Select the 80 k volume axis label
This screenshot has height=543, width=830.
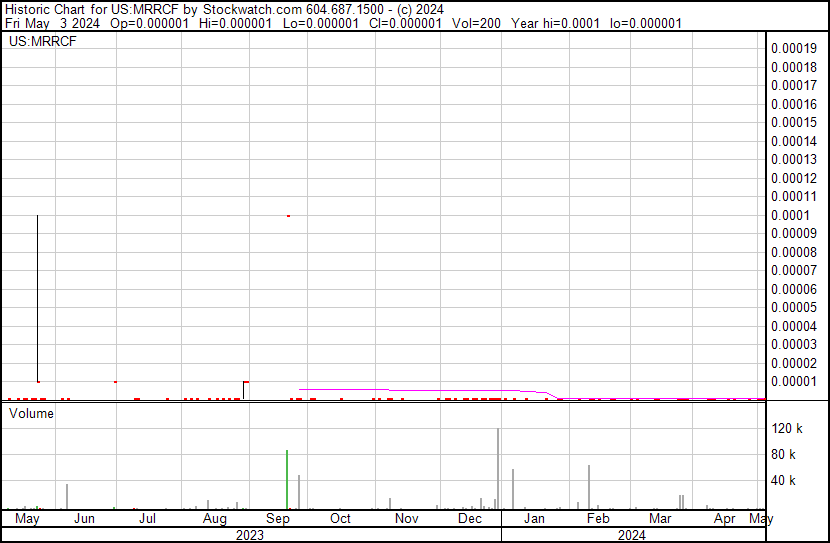783,454
